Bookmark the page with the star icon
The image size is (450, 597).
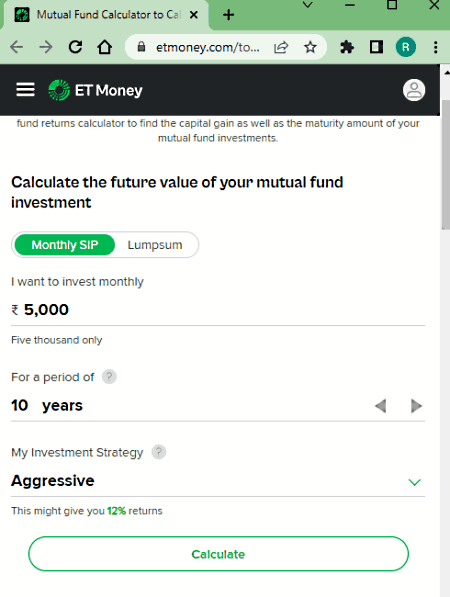point(310,47)
